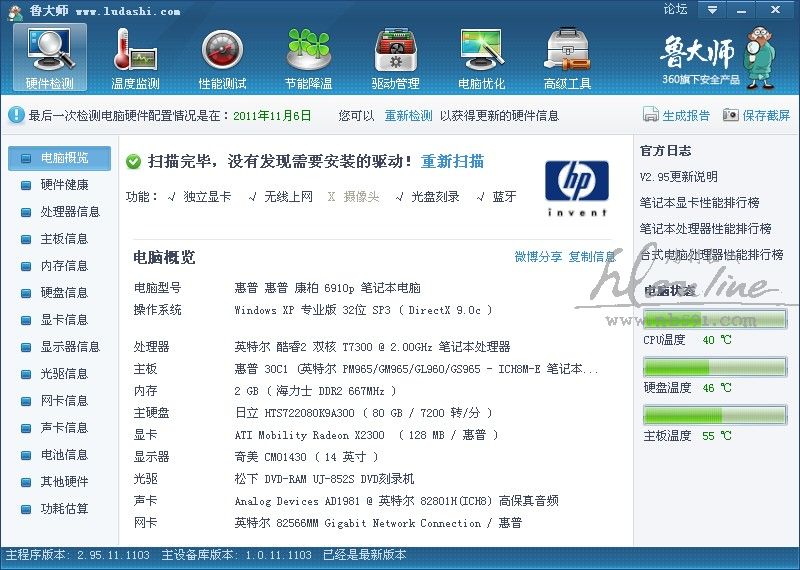Select 硬盘信息 in the sidebar
Screen dimensions: 800x570
63,293
